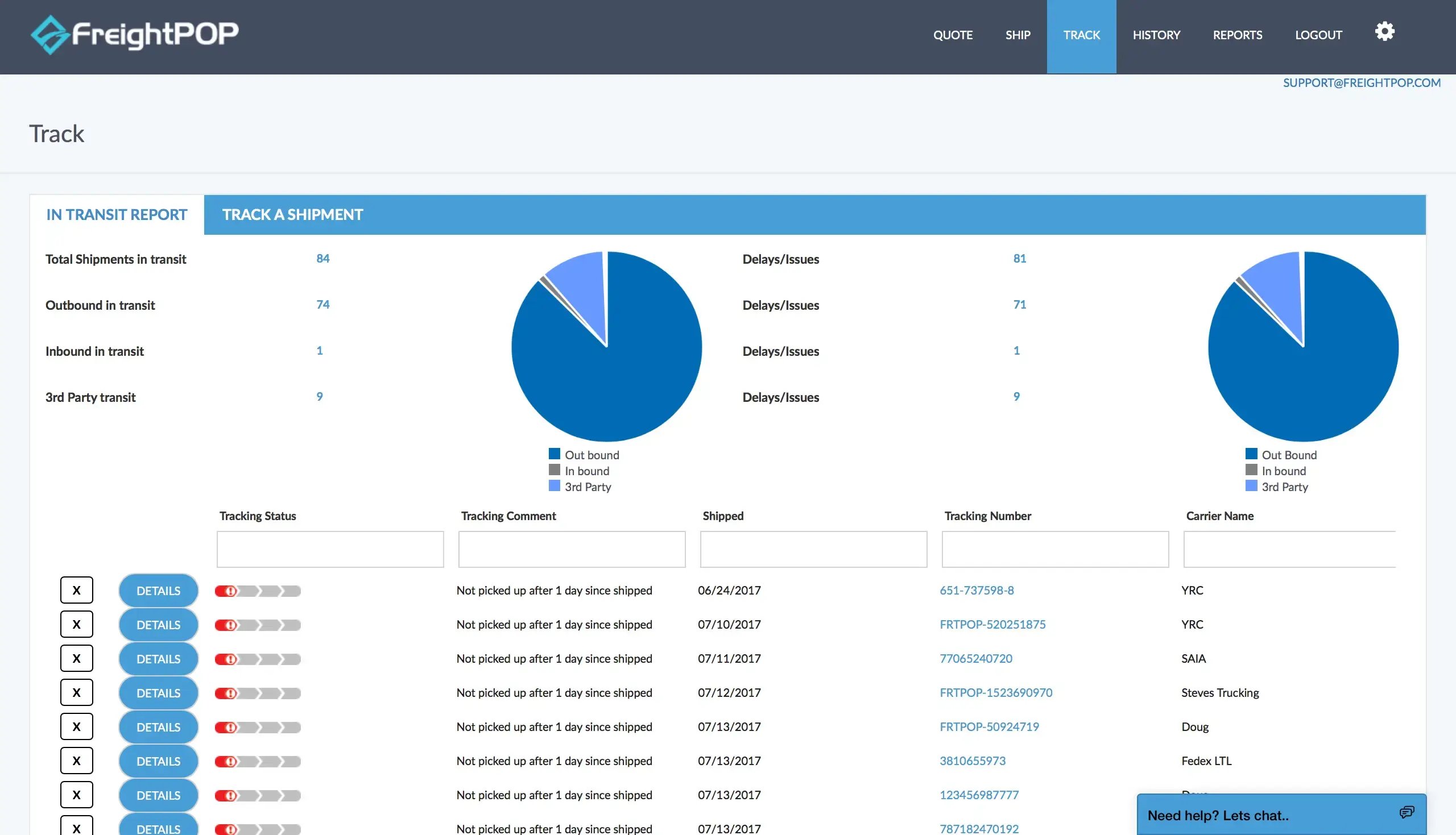
Task: Open tracking number 651-737598-8
Action: tap(977, 590)
